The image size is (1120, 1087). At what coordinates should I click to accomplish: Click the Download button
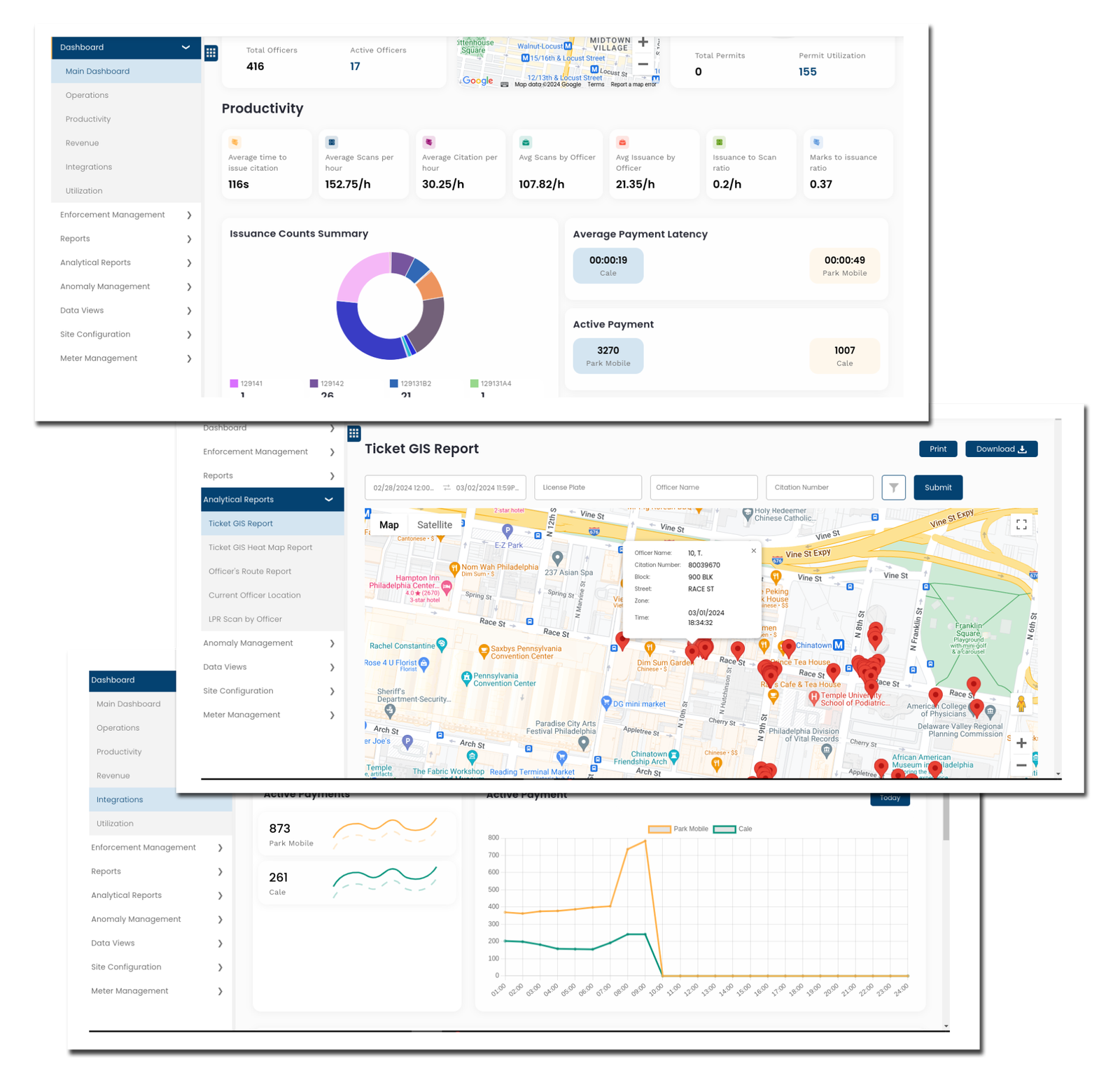[1001, 449]
